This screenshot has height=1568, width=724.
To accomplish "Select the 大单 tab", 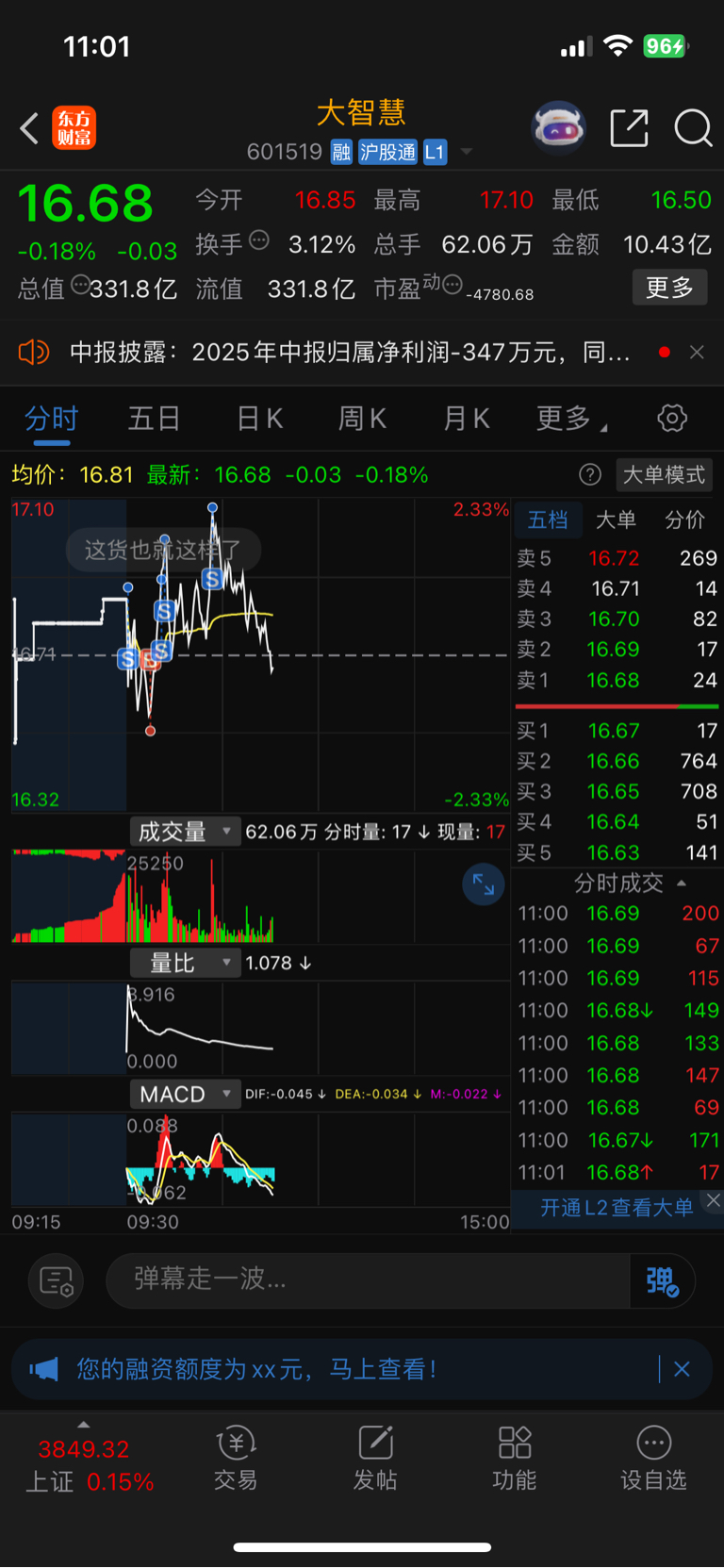I will pyautogui.click(x=616, y=520).
